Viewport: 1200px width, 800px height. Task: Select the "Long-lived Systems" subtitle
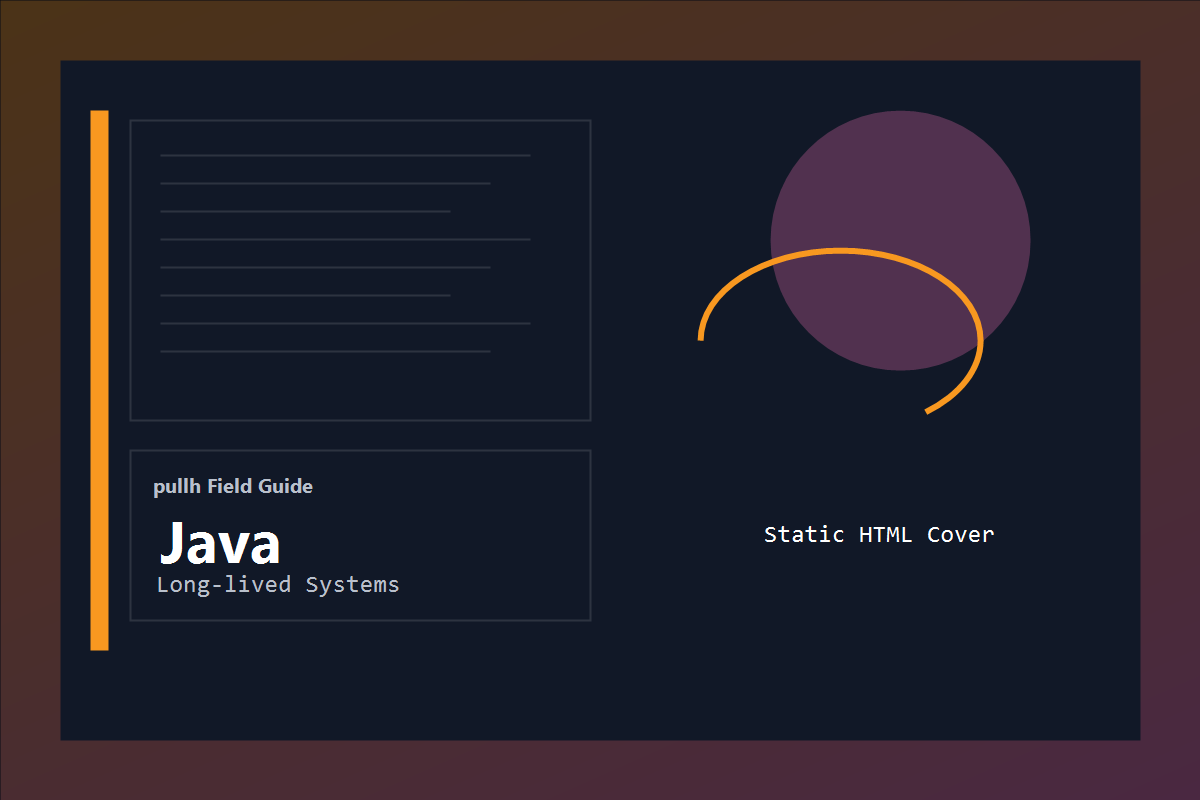(278, 585)
